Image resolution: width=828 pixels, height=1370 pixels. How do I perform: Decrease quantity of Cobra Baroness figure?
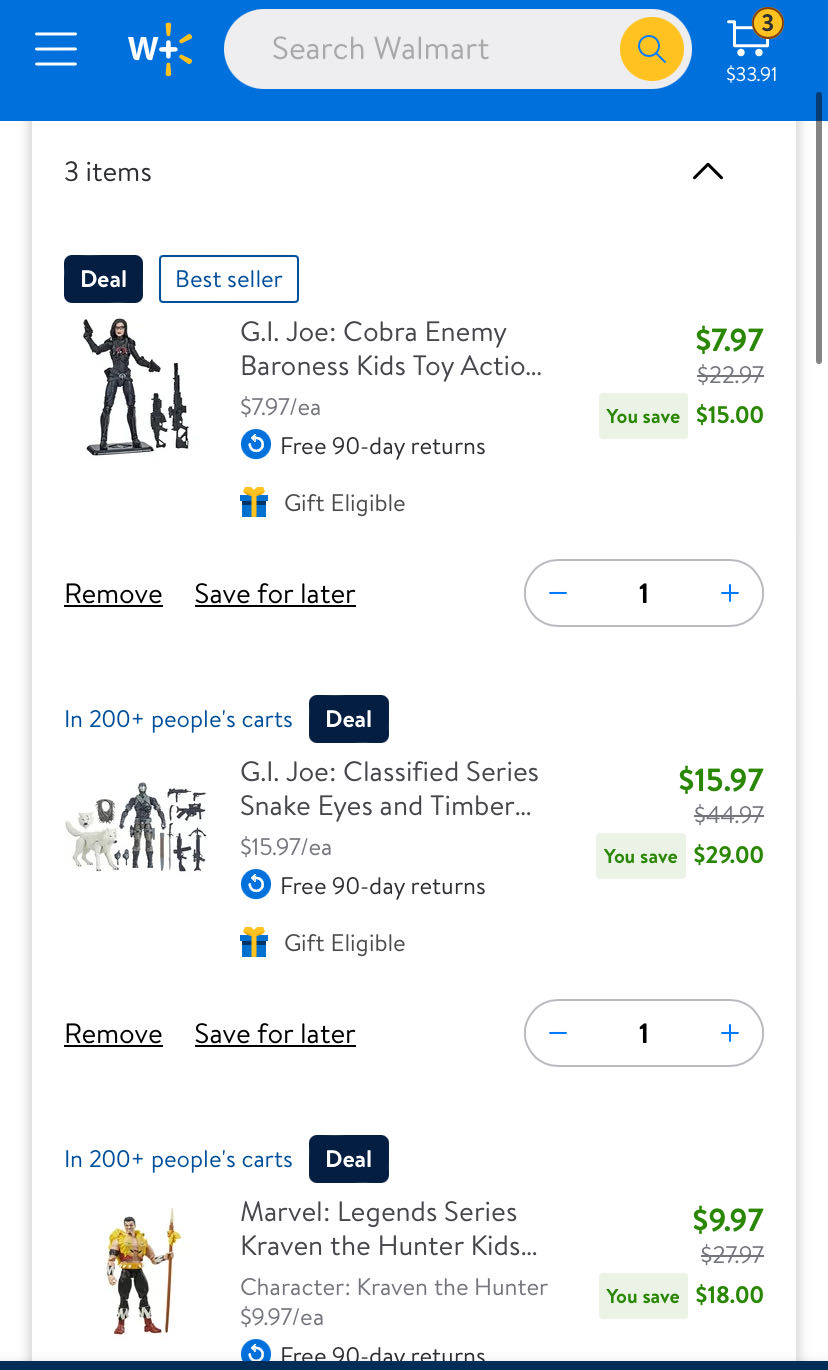(x=558, y=594)
